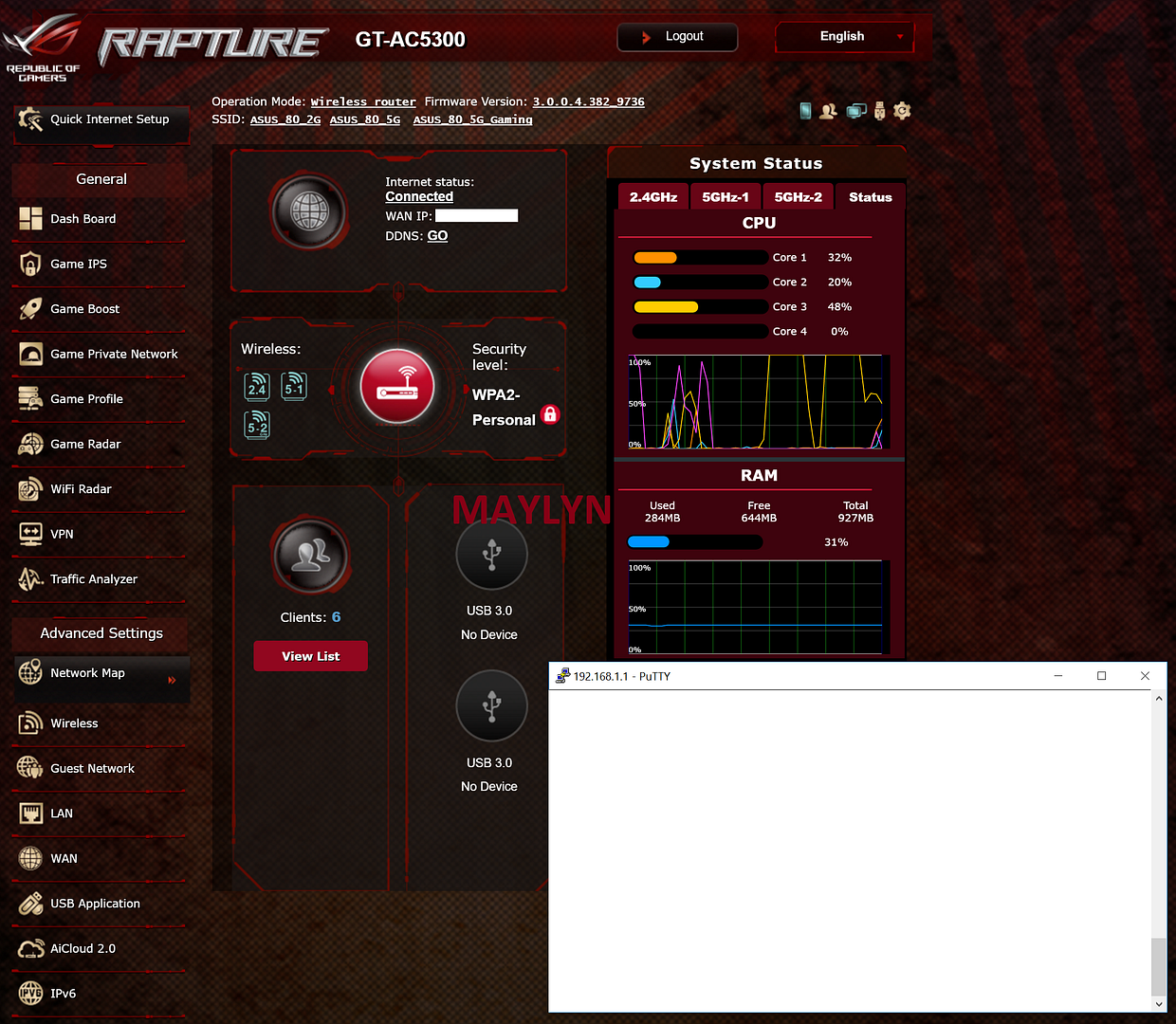Click the expand arrow beside Network Map

[172, 680]
